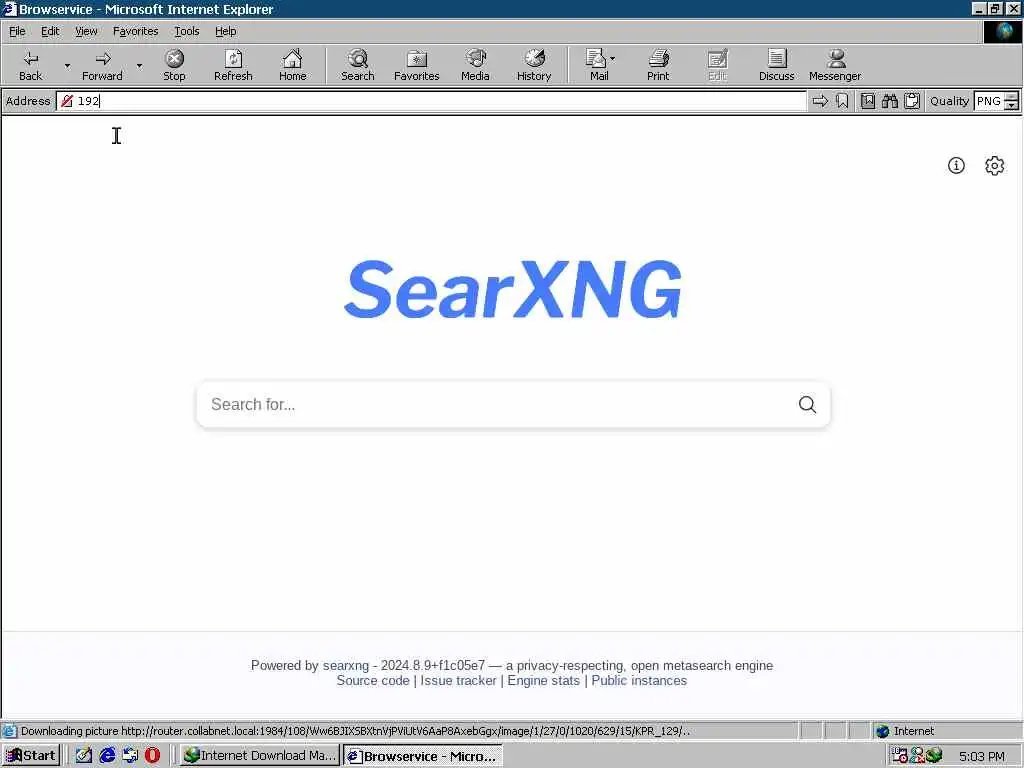
Task: Open the Engine stats link
Action: pyautogui.click(x=543, y=680)
